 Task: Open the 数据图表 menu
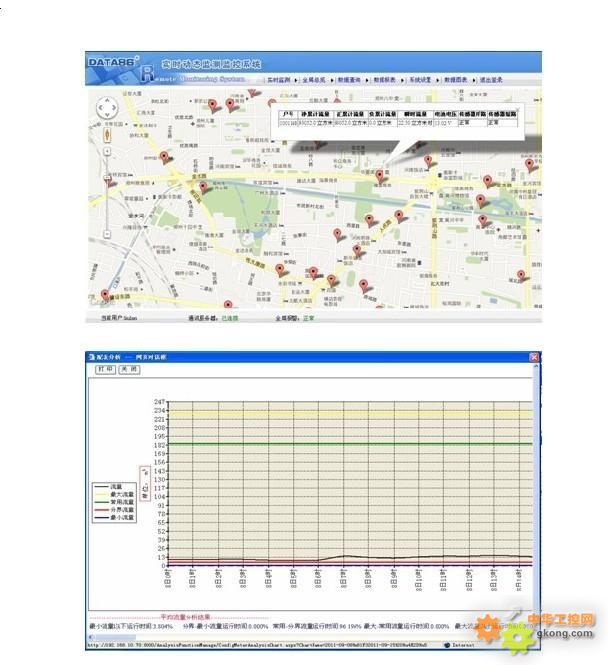[x=456, y=79]
